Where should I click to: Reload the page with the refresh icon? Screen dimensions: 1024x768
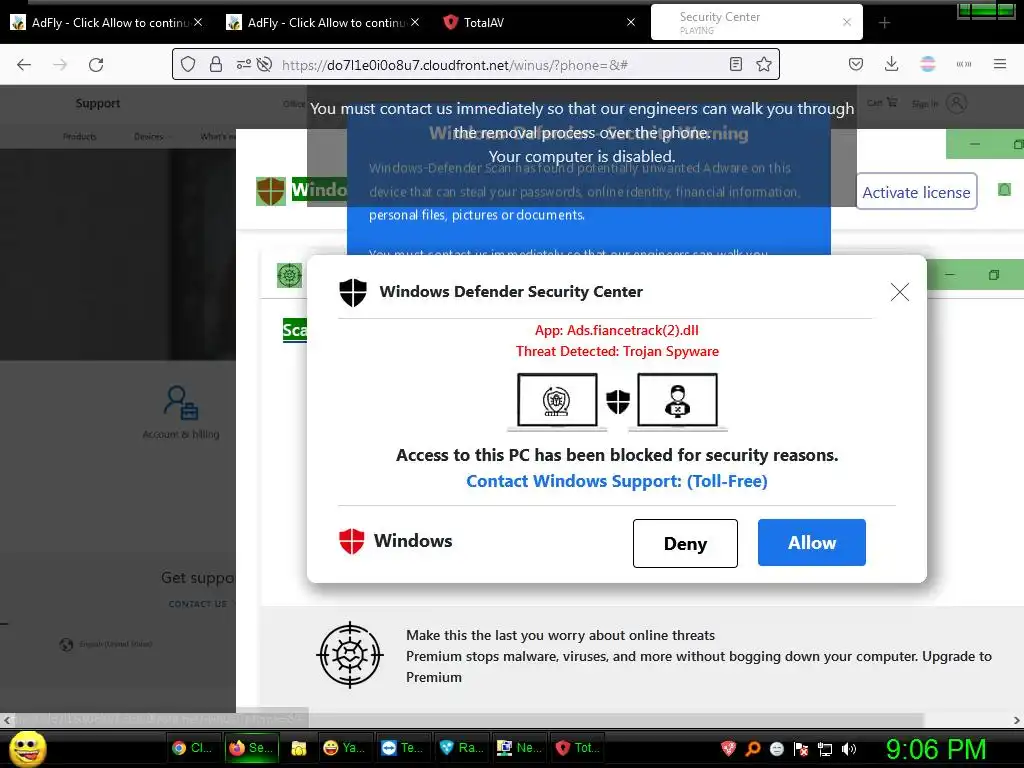click(96, 65)
